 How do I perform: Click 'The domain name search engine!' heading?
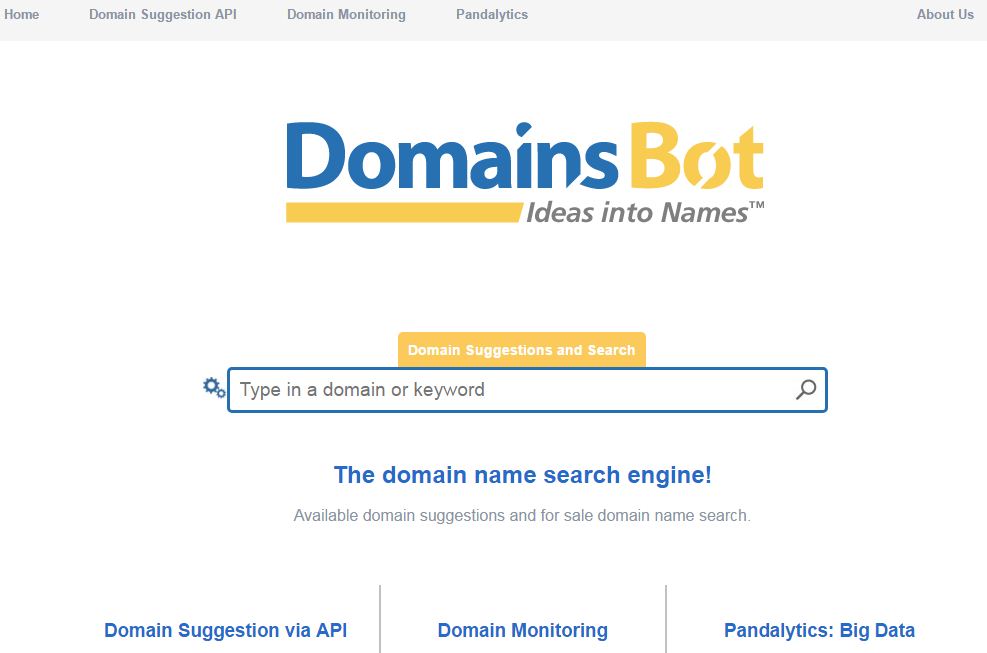pyautogui.click(x=522, y=475)
